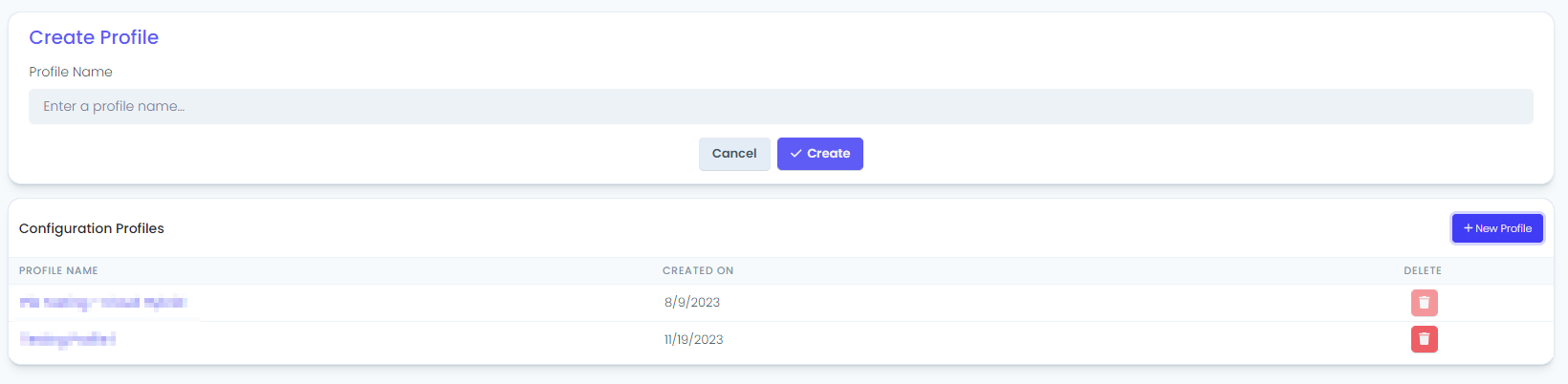Click the New Profile button text
This screenshot has height=384, width=1568.
(x=1503, y=228)
